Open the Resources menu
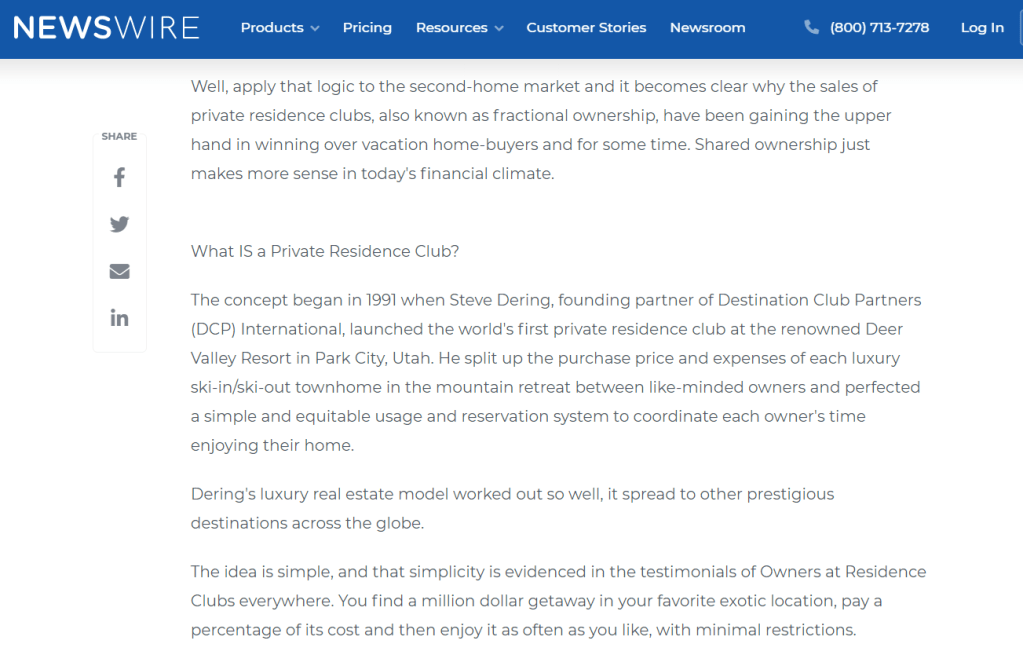 tap(451, 28)
